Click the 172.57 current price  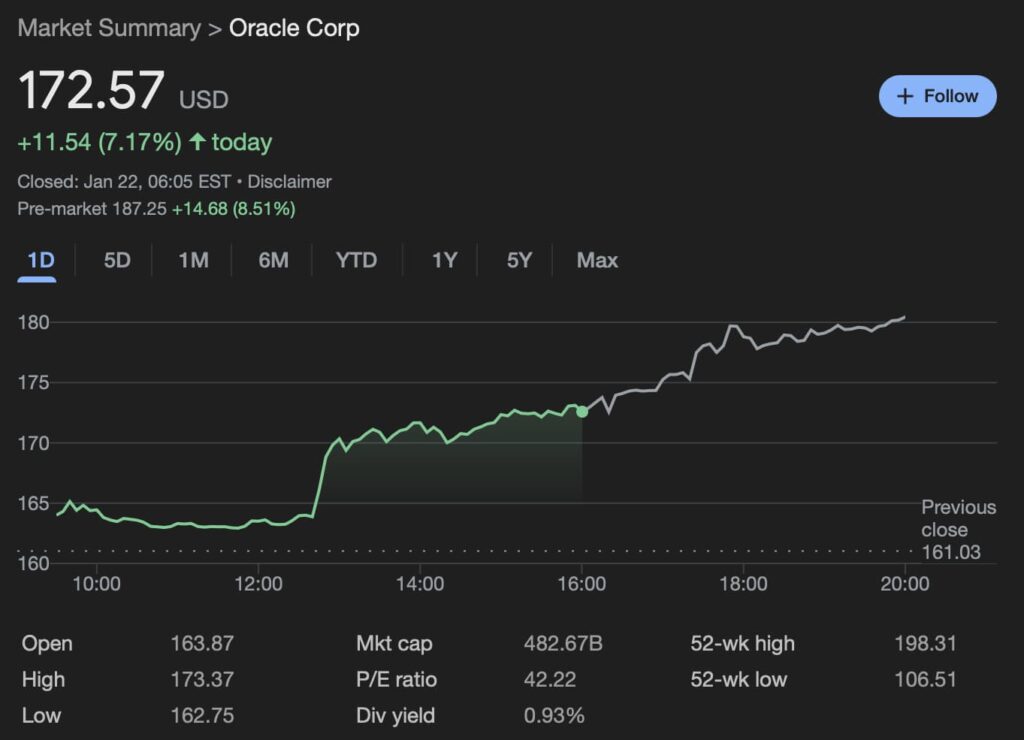pos(92,90)
